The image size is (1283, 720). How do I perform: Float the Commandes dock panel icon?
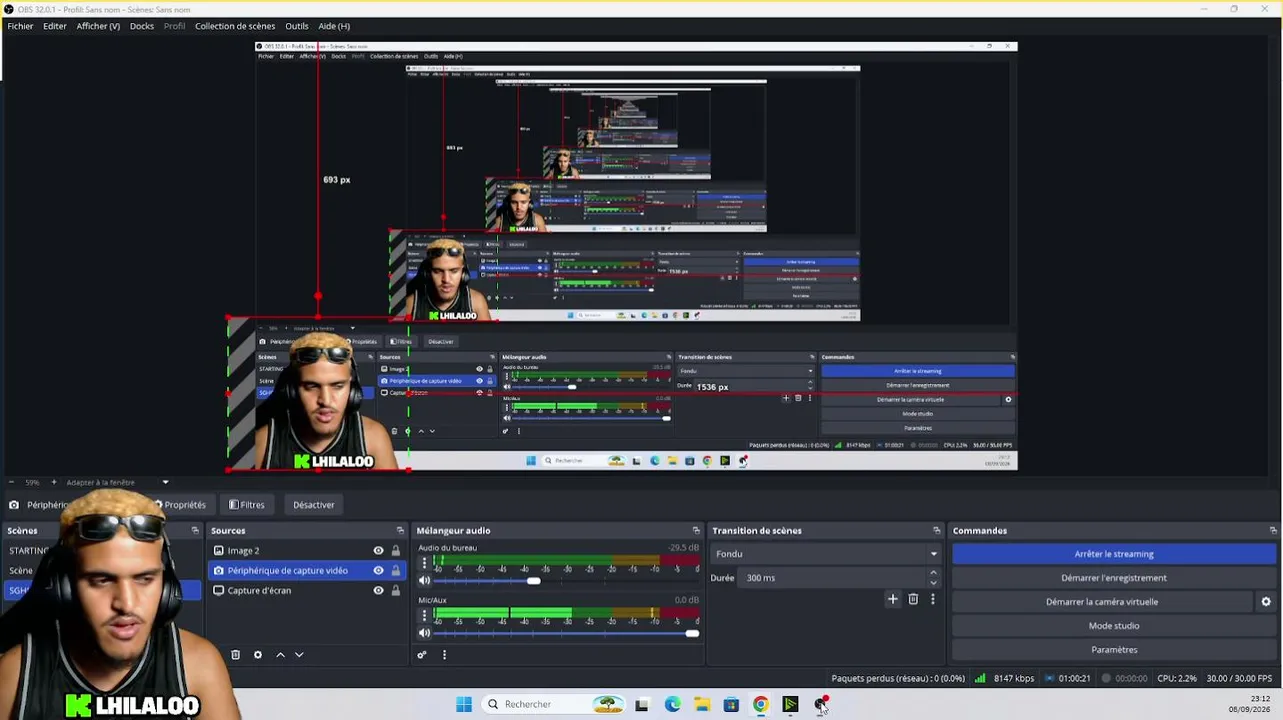coord(1273,531)
